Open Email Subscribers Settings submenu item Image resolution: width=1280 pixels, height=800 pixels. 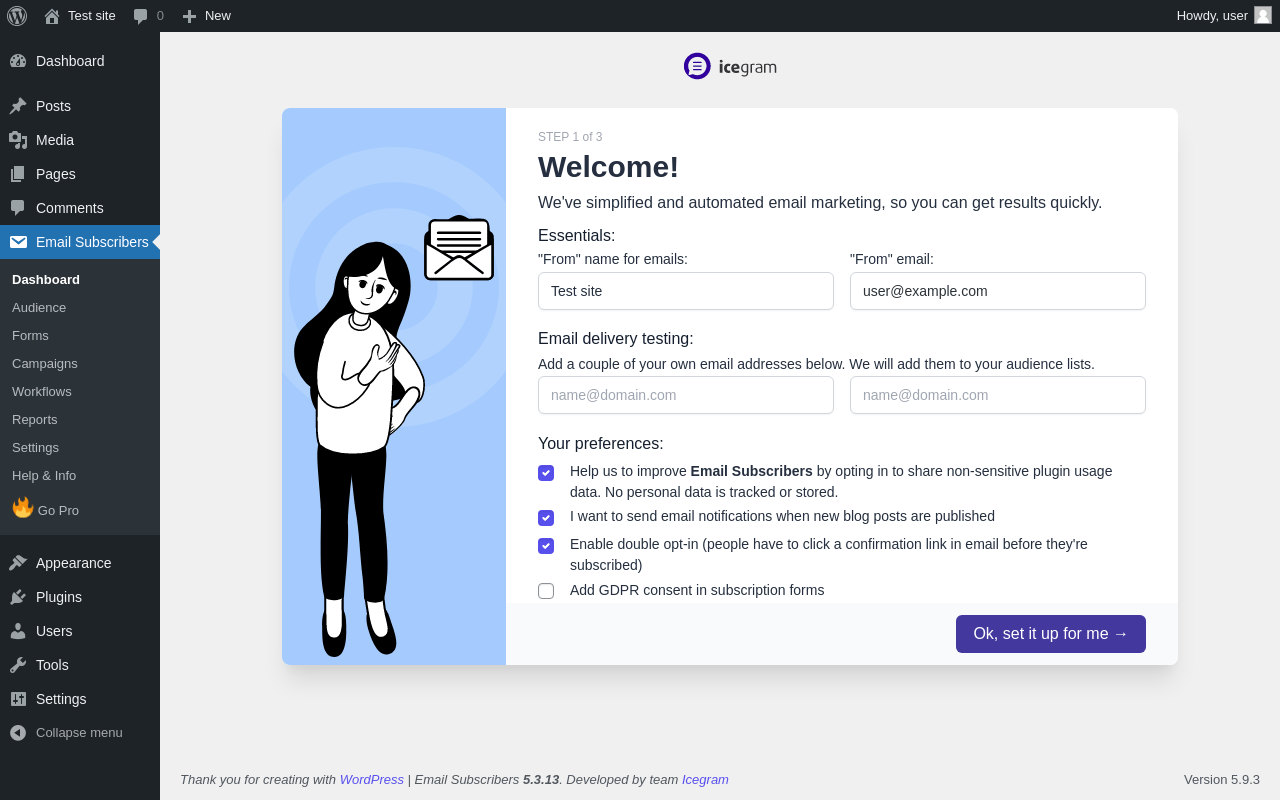coord(35,448)
